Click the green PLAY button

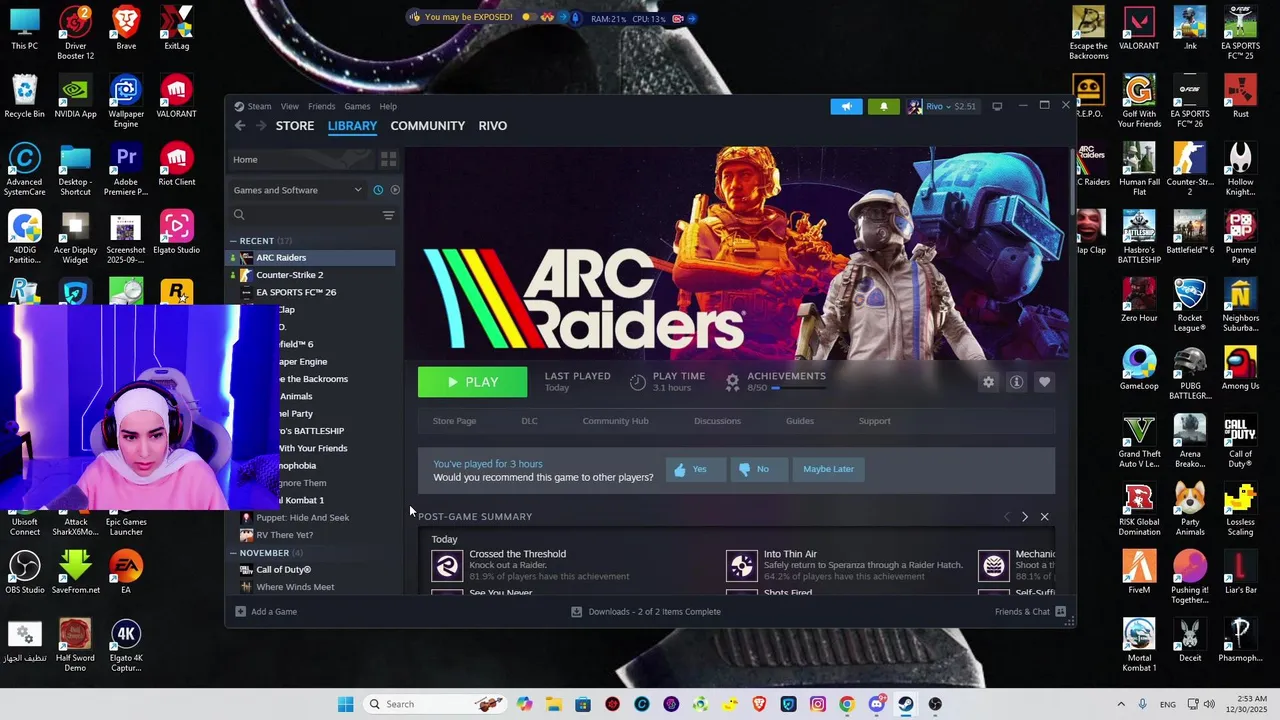tap(472, 382)
